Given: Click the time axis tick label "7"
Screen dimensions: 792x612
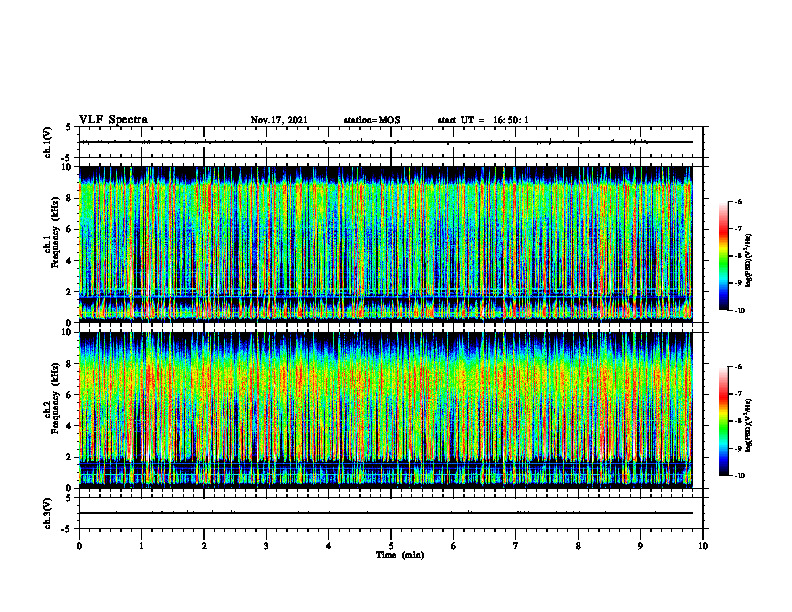Looking at the screenshot, I should click(x=516, y=546).
